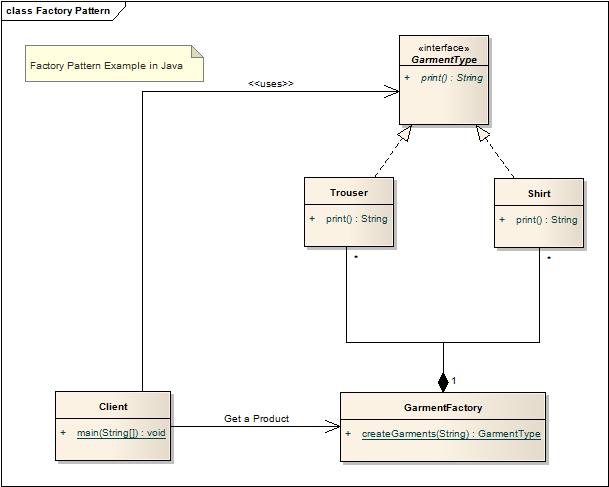This screenshot has width=609, height=487.
Task: Select createGarments(String) operation text
Action: pos(451,433)
